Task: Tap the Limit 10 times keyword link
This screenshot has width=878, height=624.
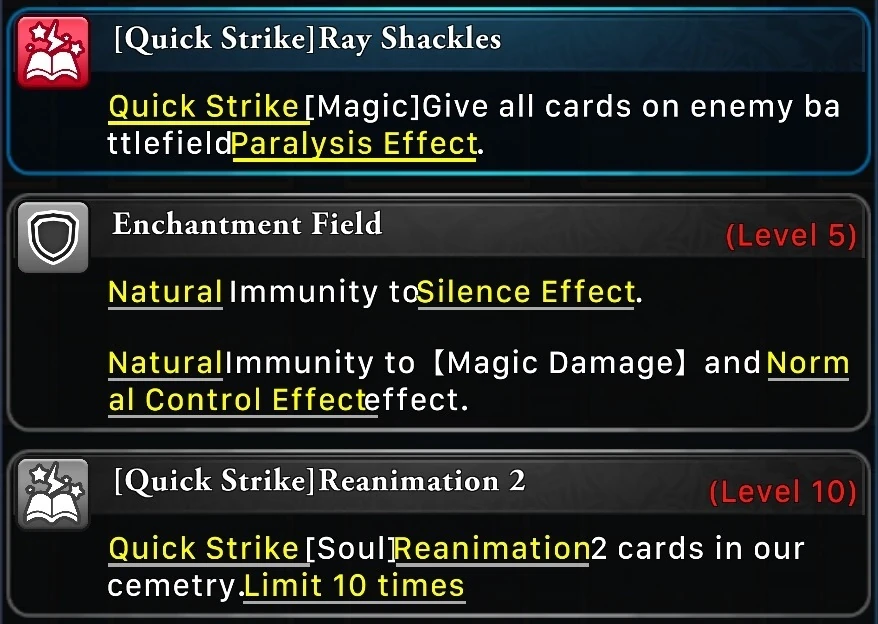Action: click(x=354, y=586)
